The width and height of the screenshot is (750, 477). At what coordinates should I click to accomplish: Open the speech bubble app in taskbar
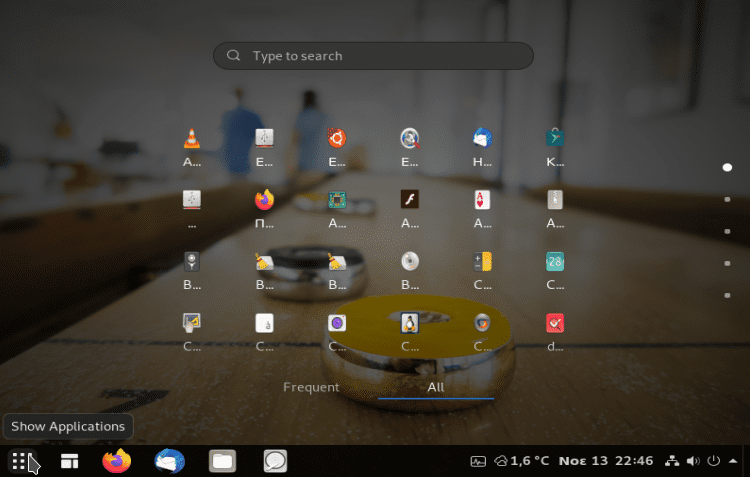275,461
